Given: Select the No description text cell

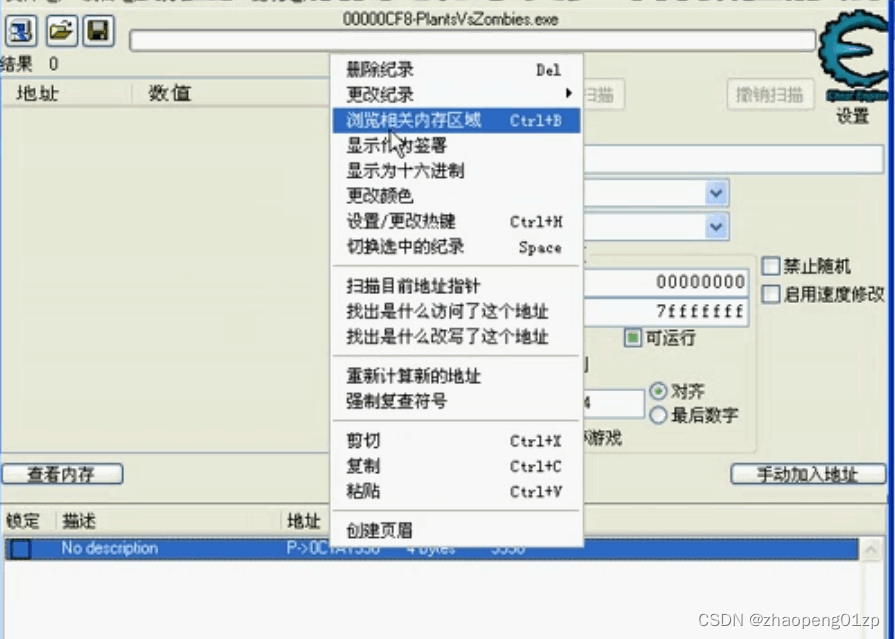Looking at the screenshot, I should point(110,548).
